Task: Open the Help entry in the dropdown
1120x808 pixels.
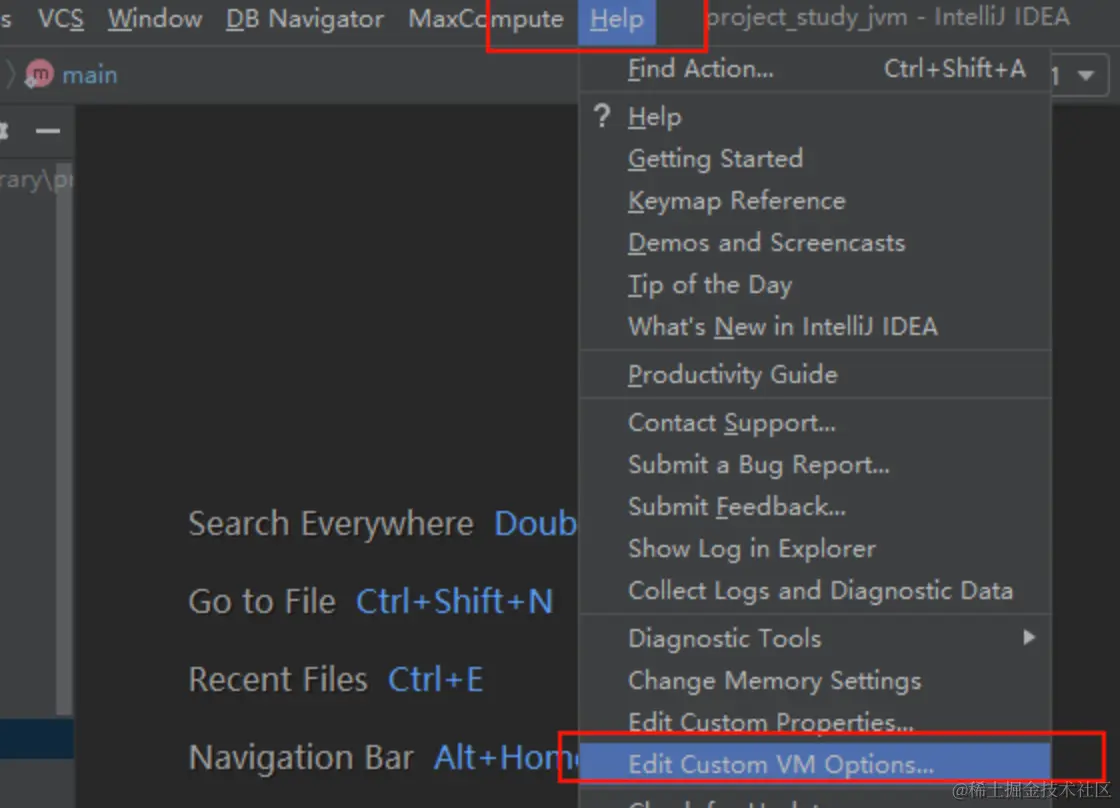Action: [x=815, y=116]
